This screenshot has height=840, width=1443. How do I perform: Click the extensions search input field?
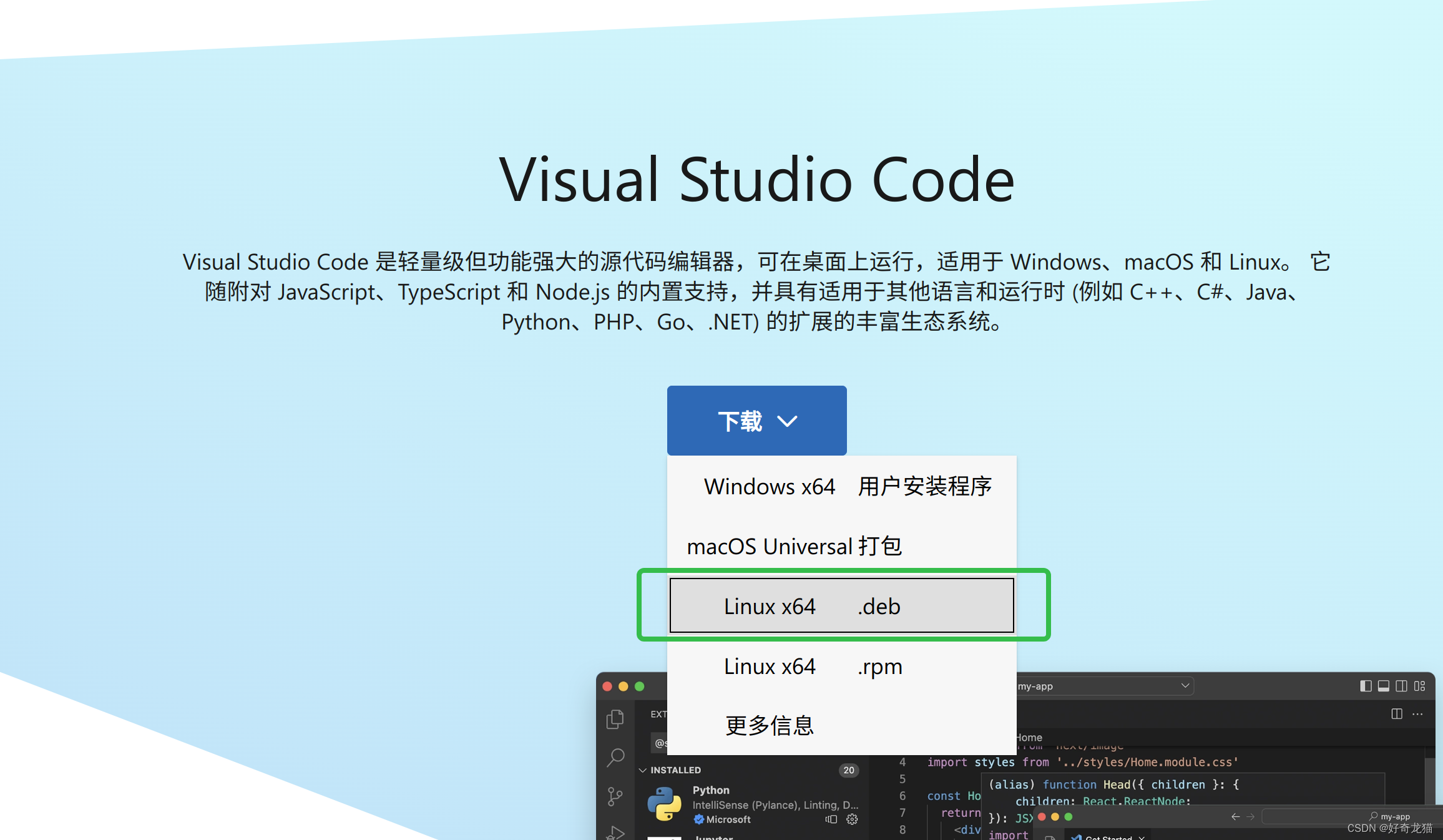(659, 743)
